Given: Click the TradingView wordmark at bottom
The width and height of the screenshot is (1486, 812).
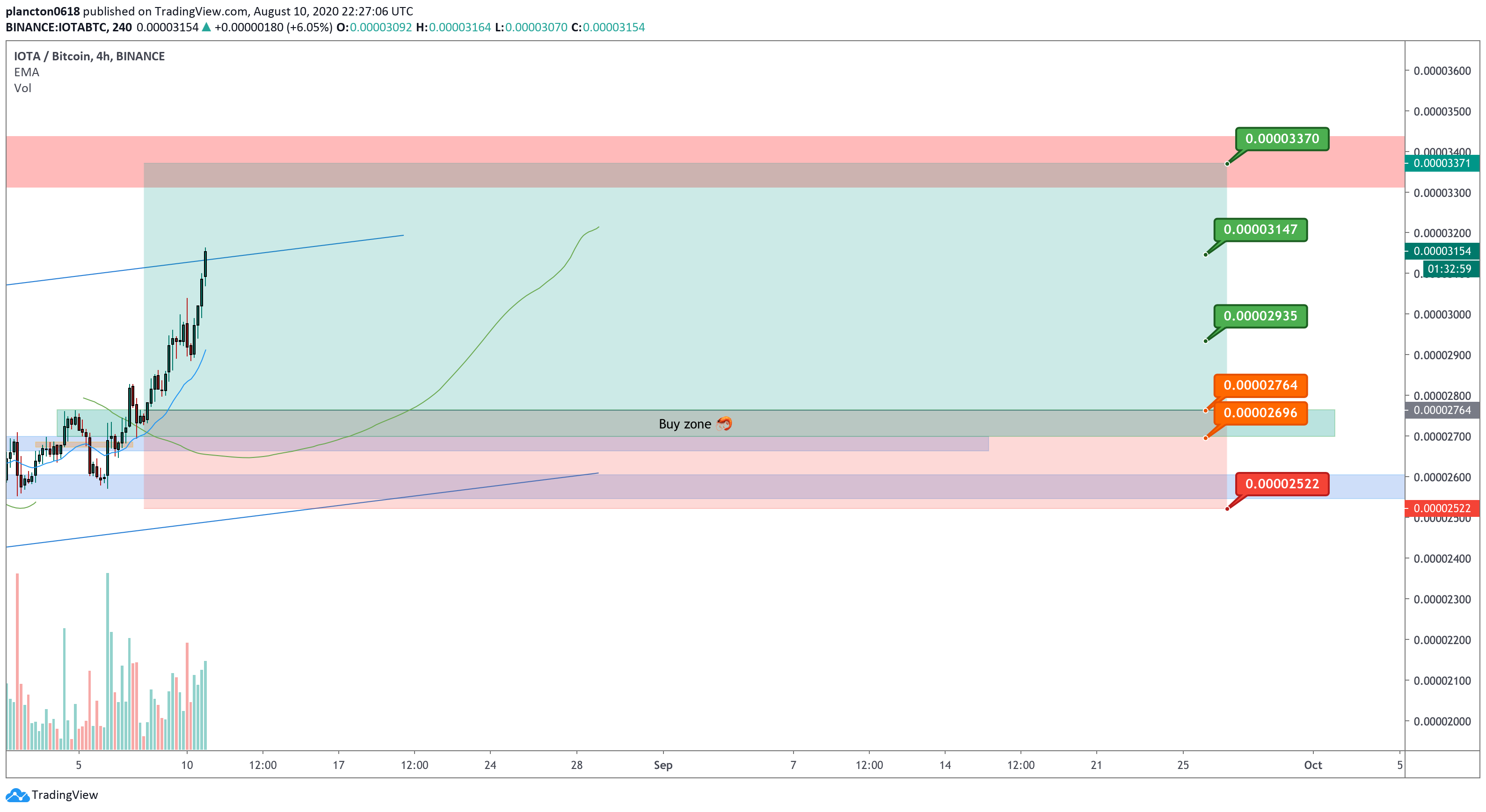Looking at the screenshot, I should click(x=65, y=795).
